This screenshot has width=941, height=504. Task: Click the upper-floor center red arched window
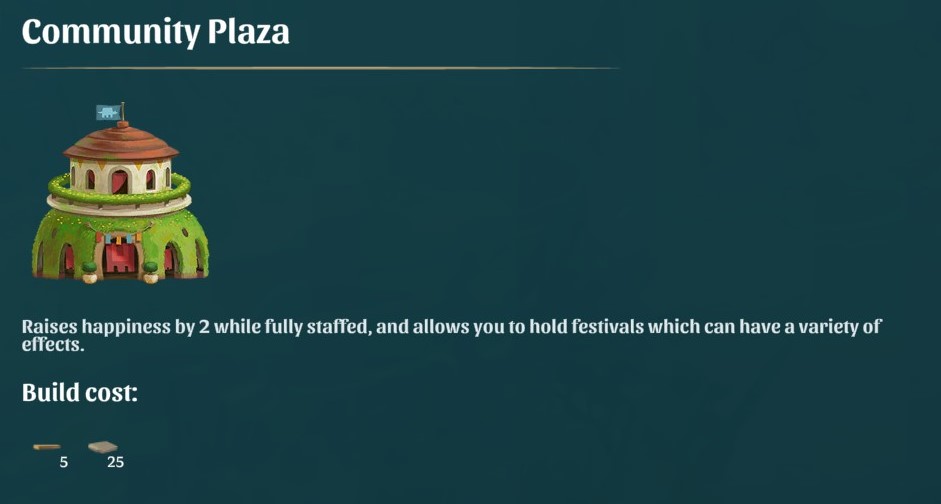pos(120,182)
